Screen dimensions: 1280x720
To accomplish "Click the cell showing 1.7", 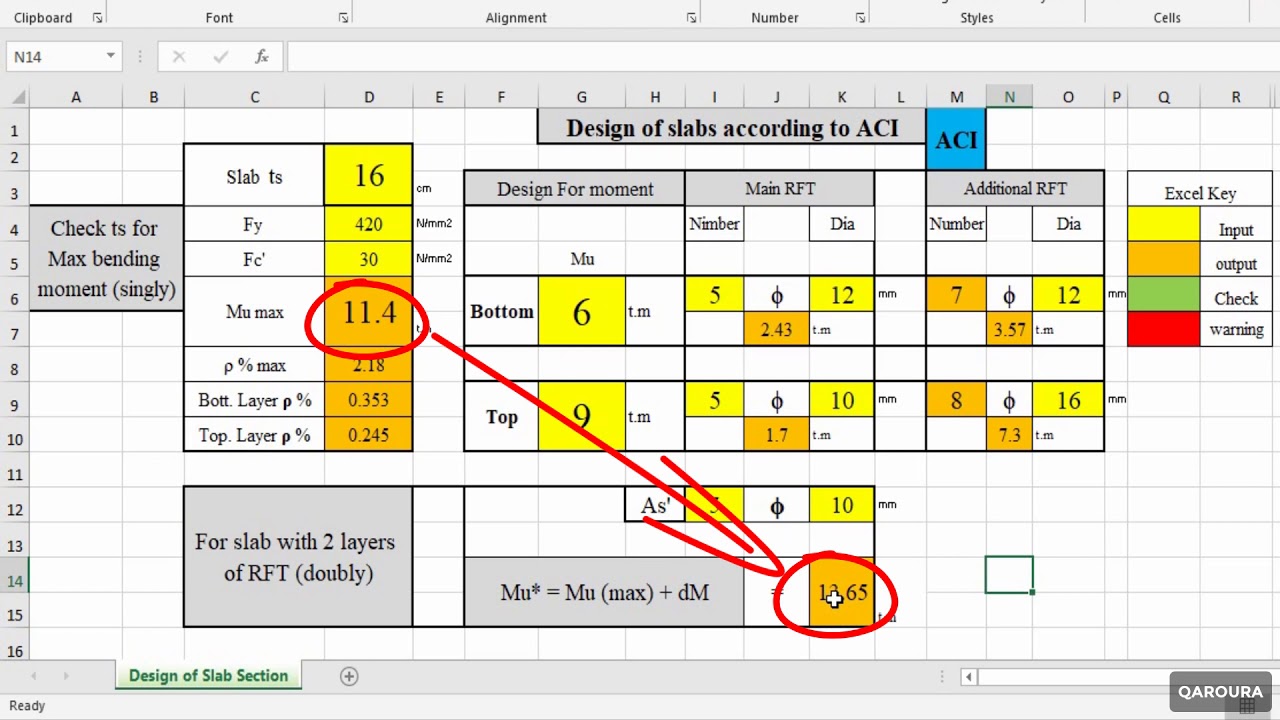I will click(776, 435).
